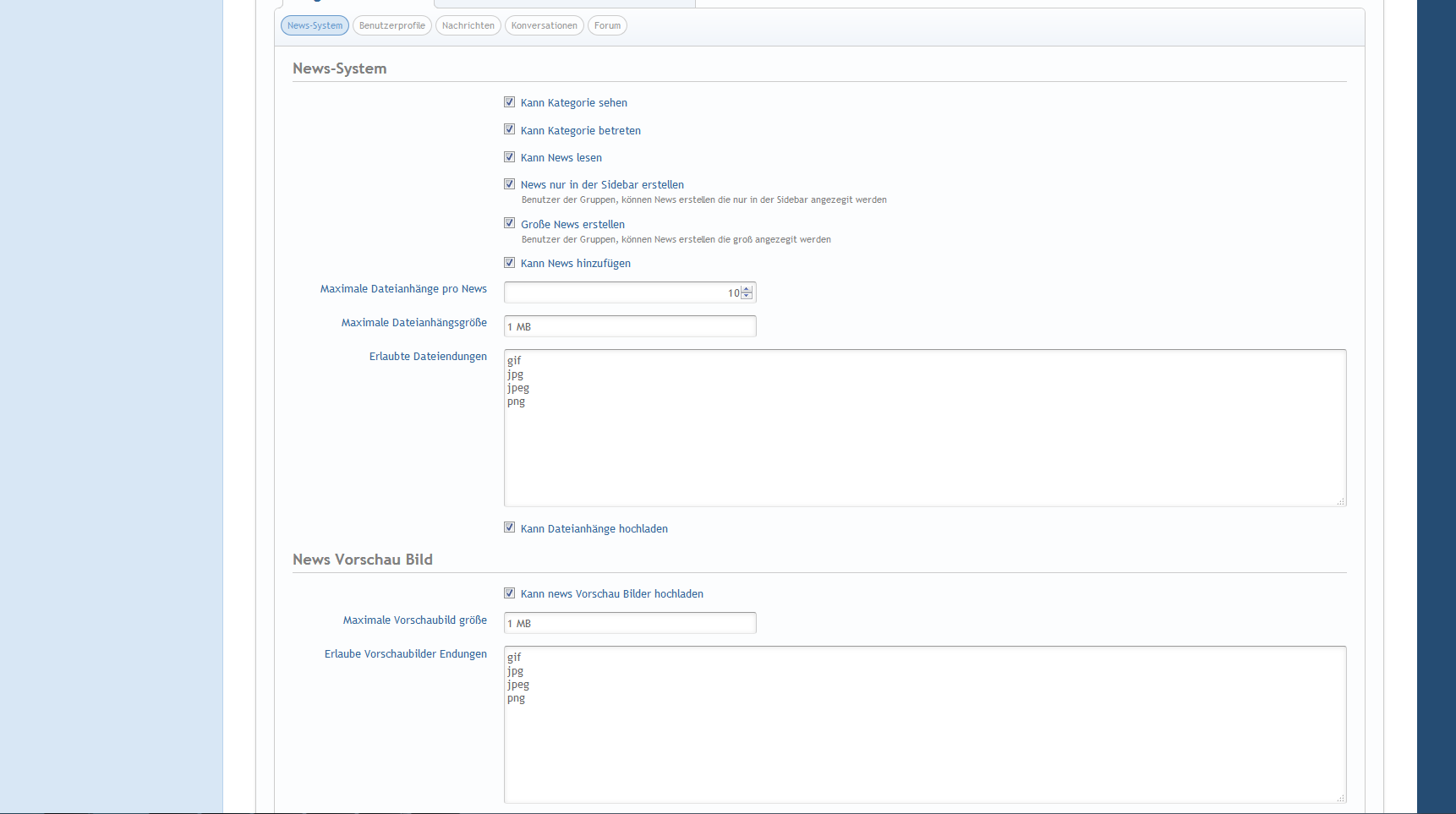Disable 'Kann News lesen' option
1456x814 pixels.
[509, 157]
